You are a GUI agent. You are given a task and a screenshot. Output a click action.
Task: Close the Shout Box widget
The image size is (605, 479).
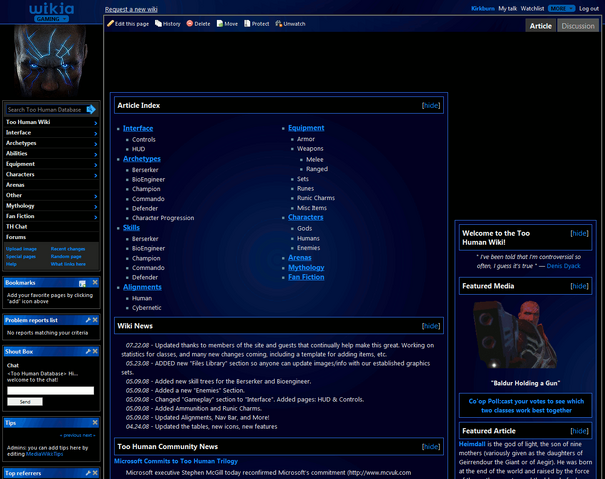tap(95, 351)
